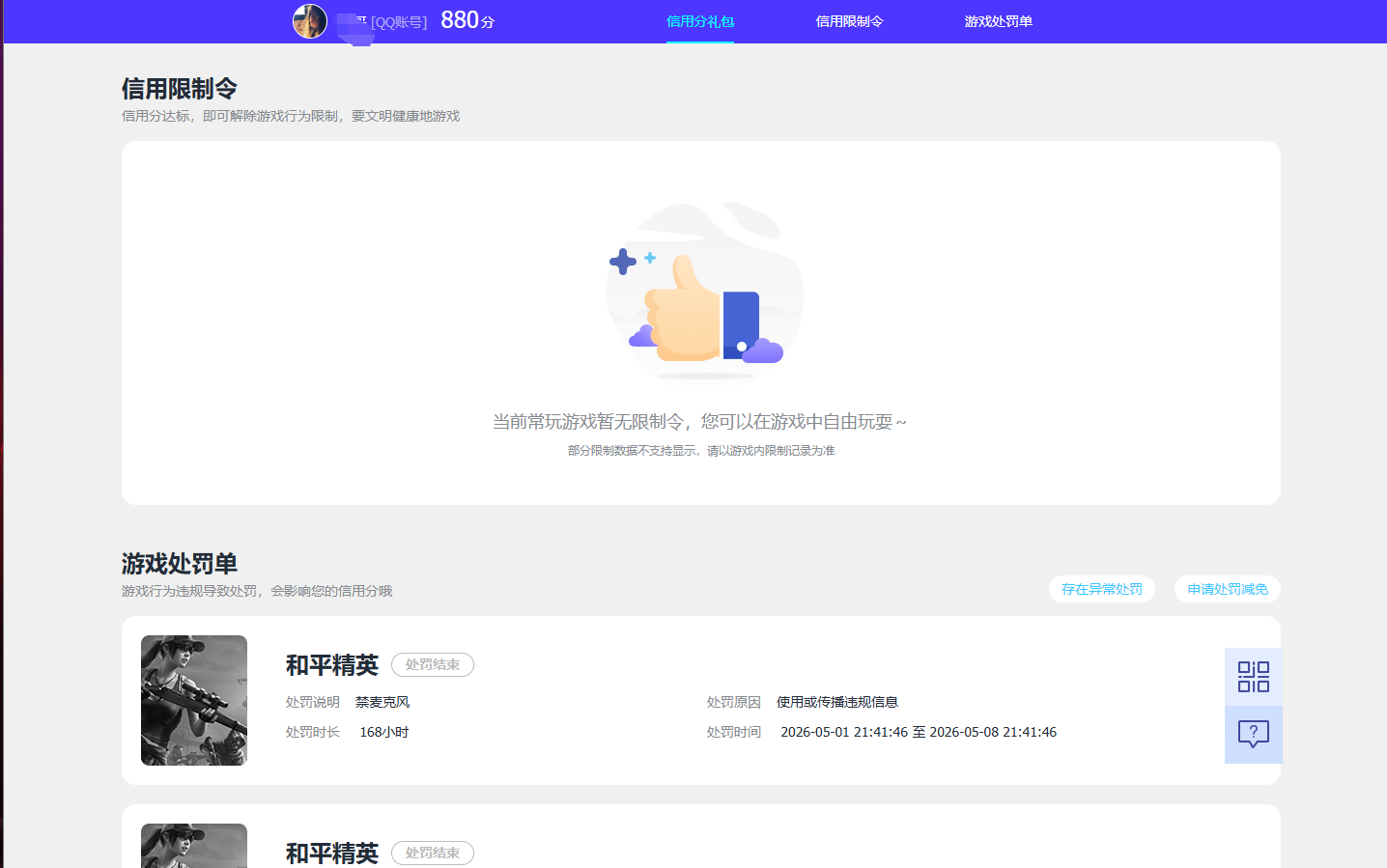Screen dimensions: 1387x868
Task: Open the user avatar in the header
Action: click(x=310, y=21)
